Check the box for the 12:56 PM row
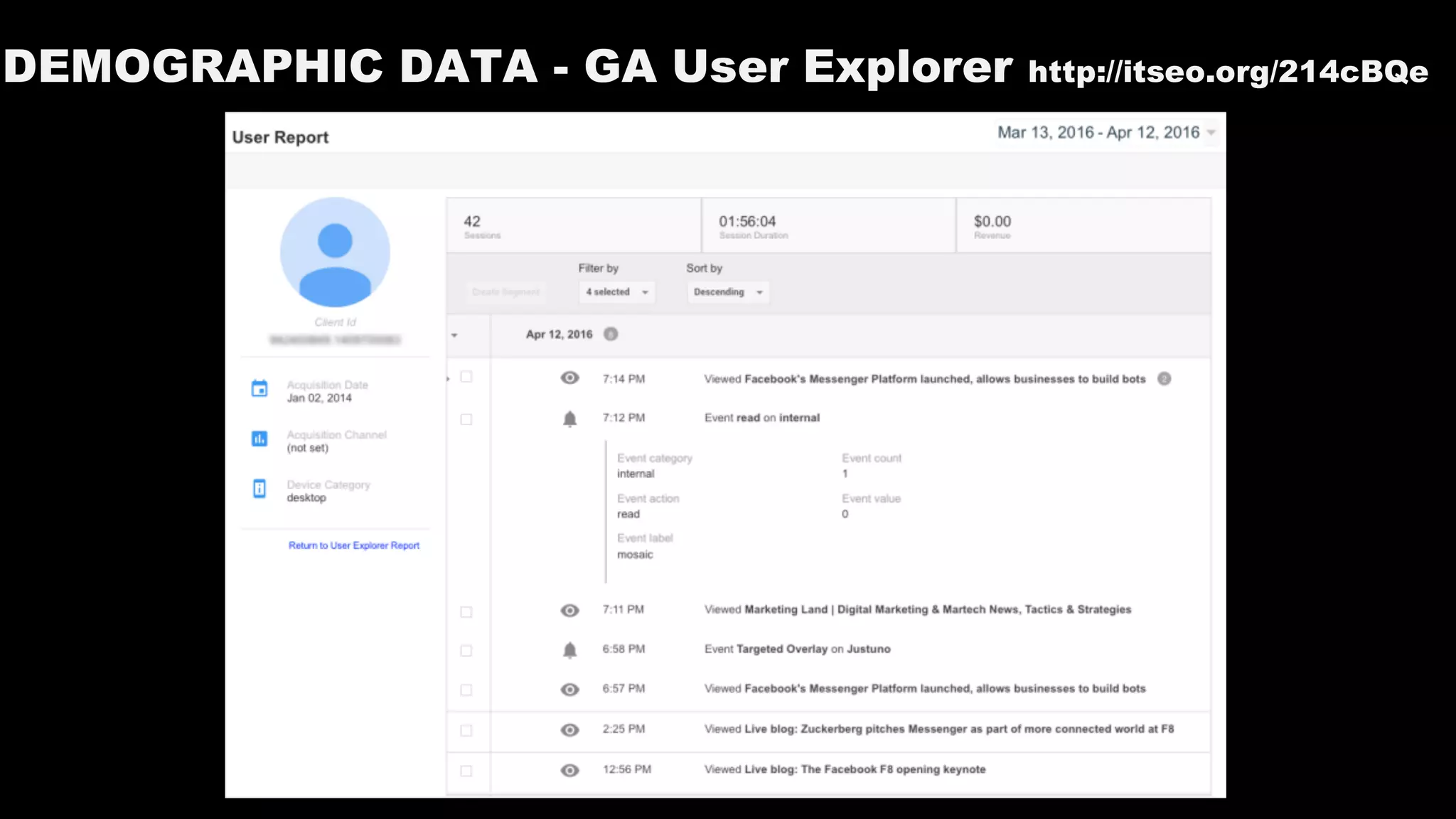The image size is (1456, 819). [466, 771]
